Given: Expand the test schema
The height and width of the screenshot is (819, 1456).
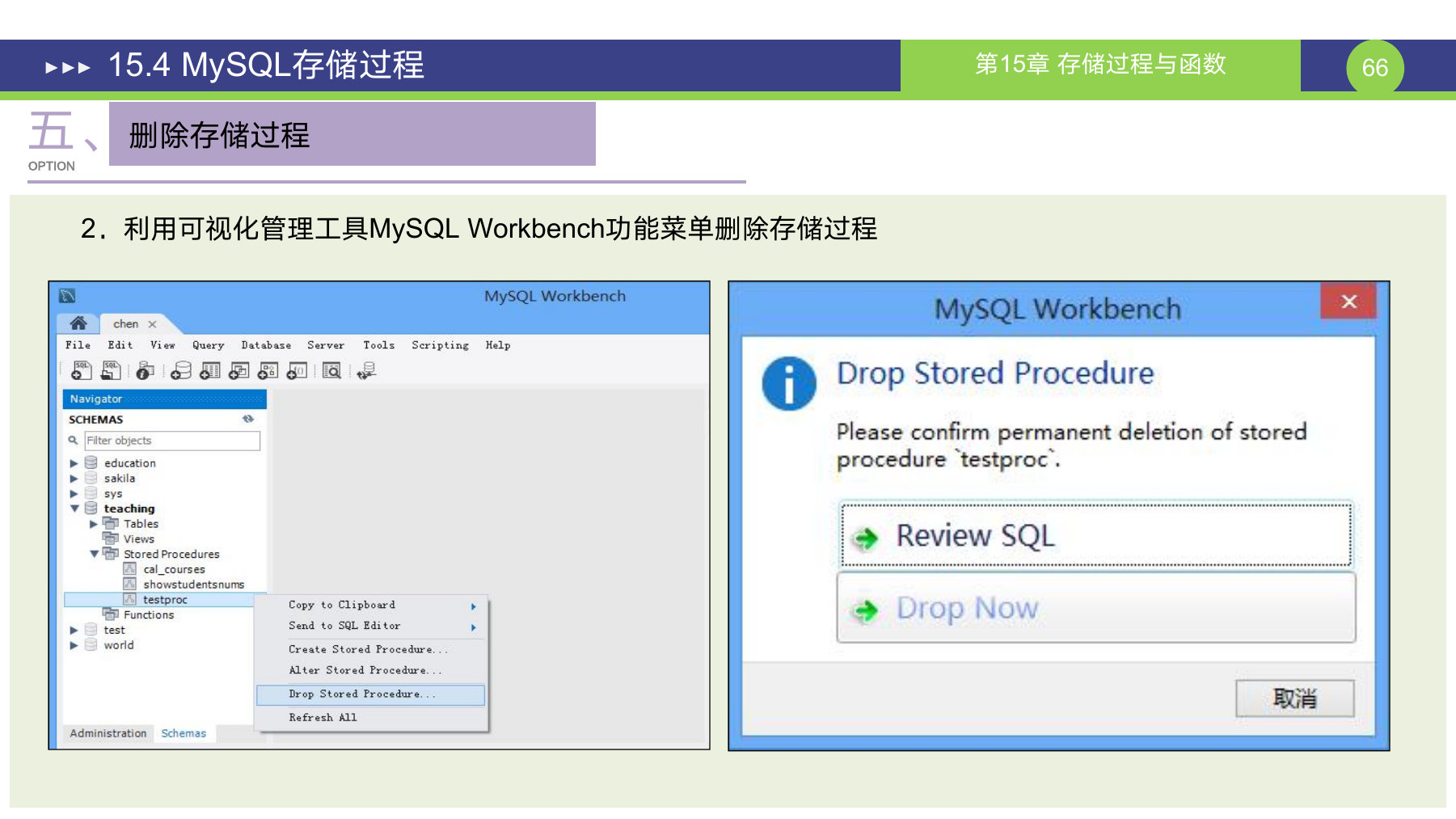Looking at the screenshot, I should click(x=74, y=630).
